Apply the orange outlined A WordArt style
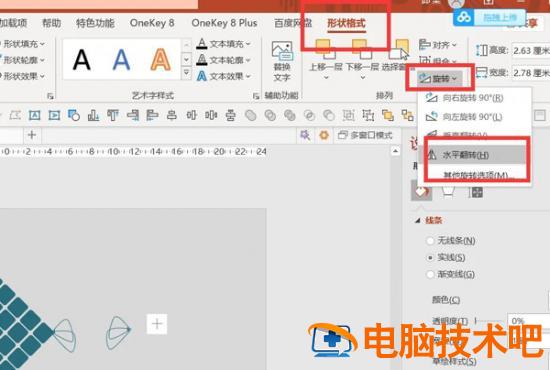This screenshot has height=370, width=550. click(160, 60)
